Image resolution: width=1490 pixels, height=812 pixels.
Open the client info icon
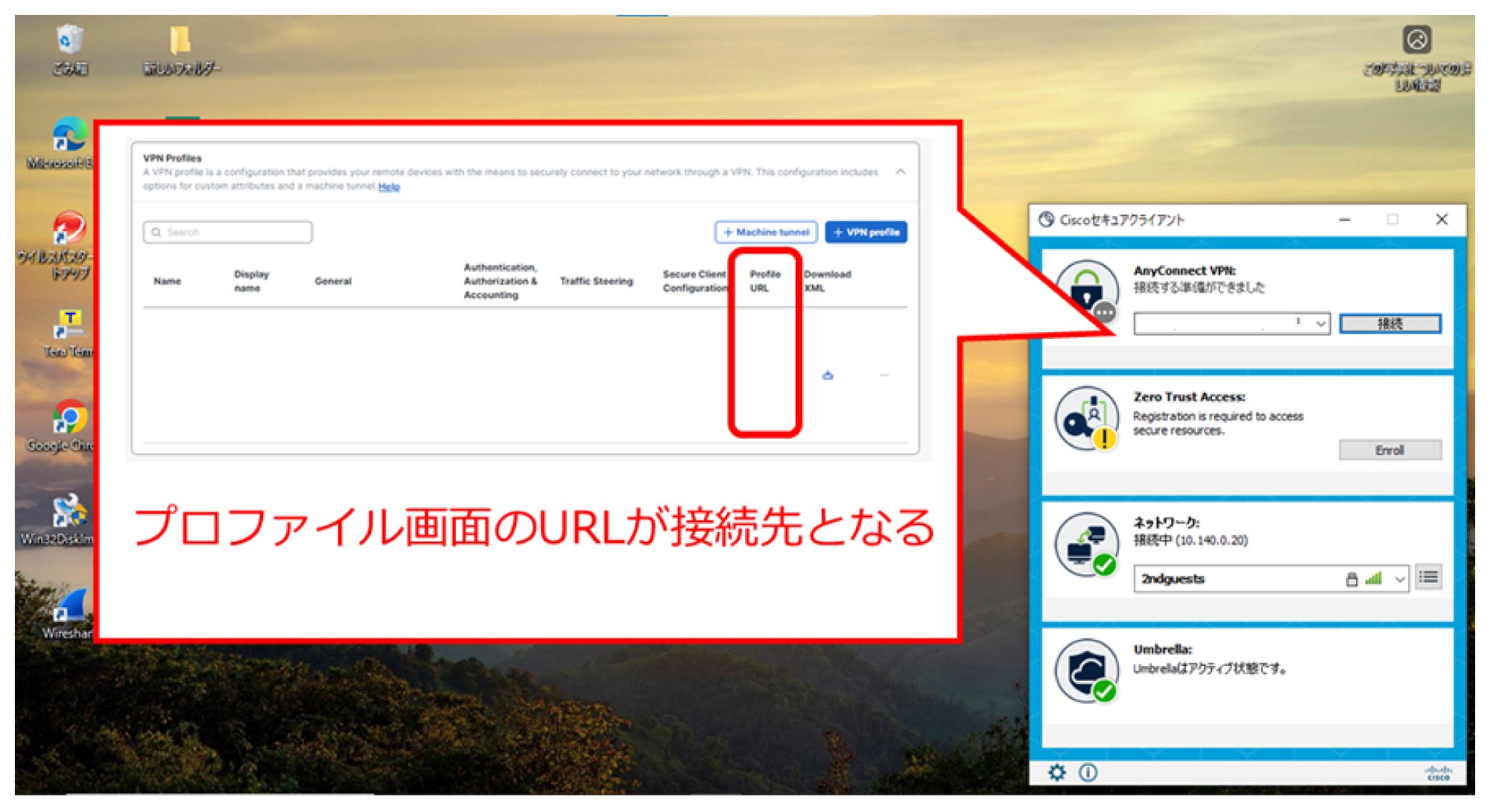pos(1088,773)
